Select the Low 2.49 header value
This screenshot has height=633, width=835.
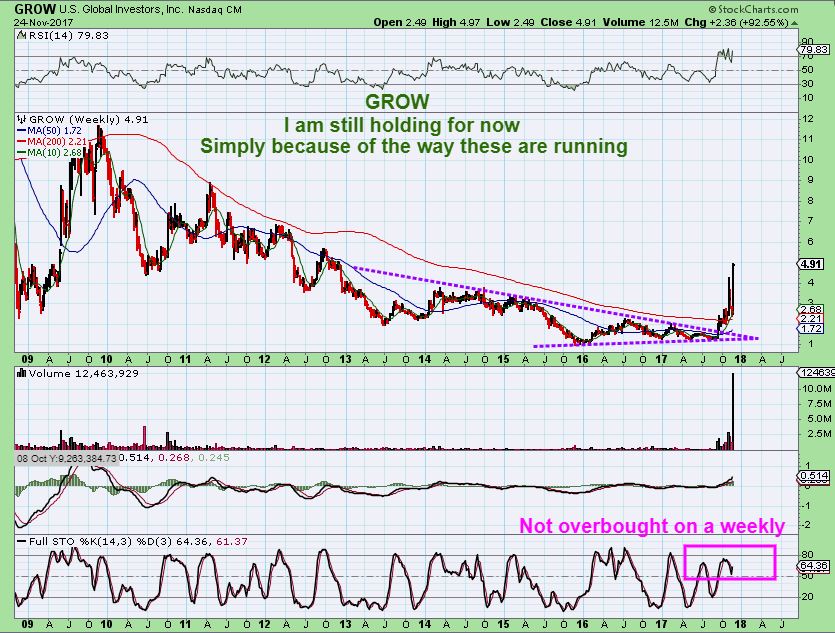510,22
